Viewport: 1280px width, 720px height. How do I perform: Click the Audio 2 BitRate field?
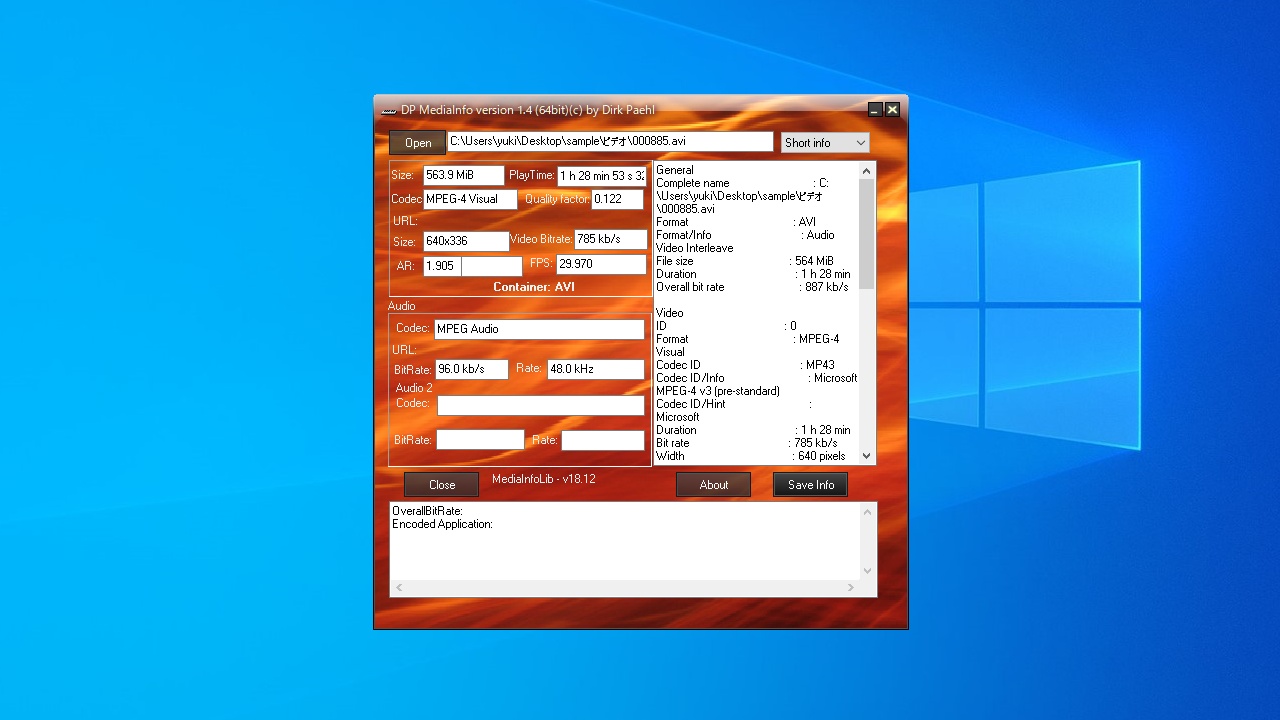pyautogui.click(x=480, y=440)
